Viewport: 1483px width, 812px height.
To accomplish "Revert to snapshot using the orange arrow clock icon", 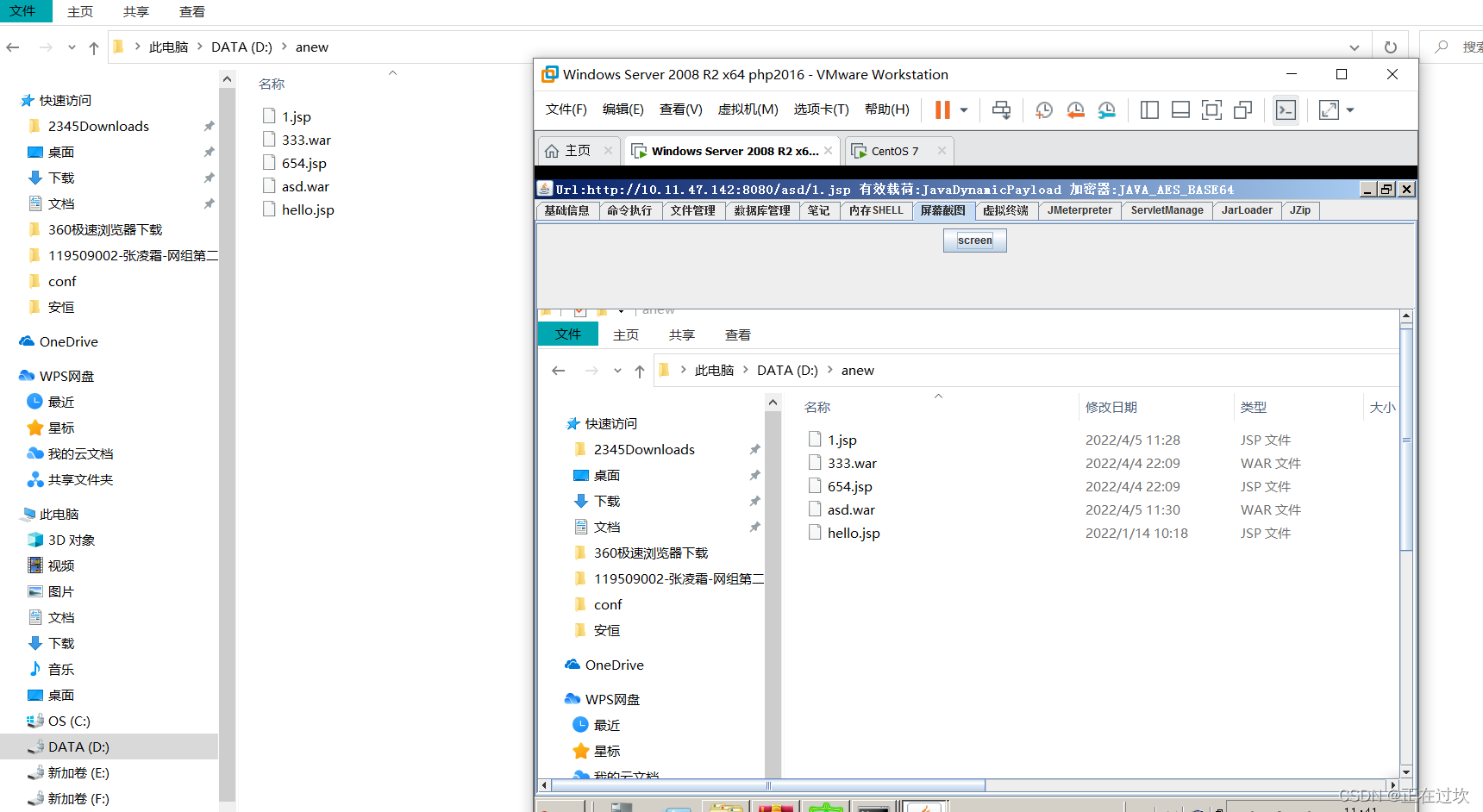I will tap(1075, 109).
